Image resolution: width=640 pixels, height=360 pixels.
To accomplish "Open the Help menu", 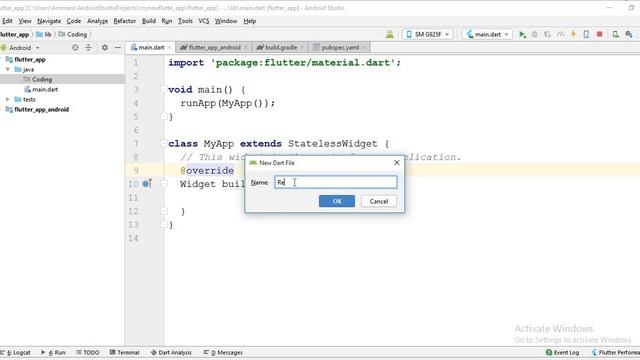I will coord(249,21).
